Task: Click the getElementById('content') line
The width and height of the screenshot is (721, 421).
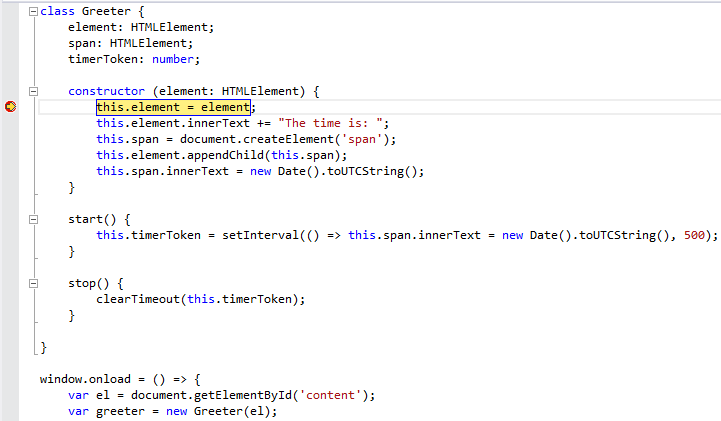Action: coord(222,395)
